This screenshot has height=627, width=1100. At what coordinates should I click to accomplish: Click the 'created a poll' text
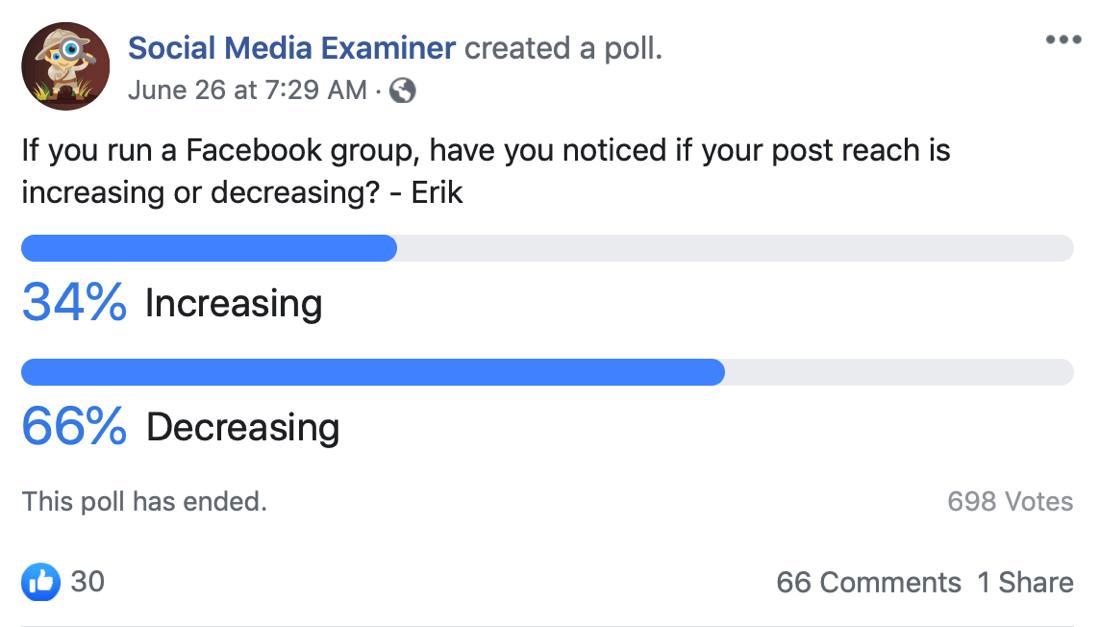click(563, 48)
